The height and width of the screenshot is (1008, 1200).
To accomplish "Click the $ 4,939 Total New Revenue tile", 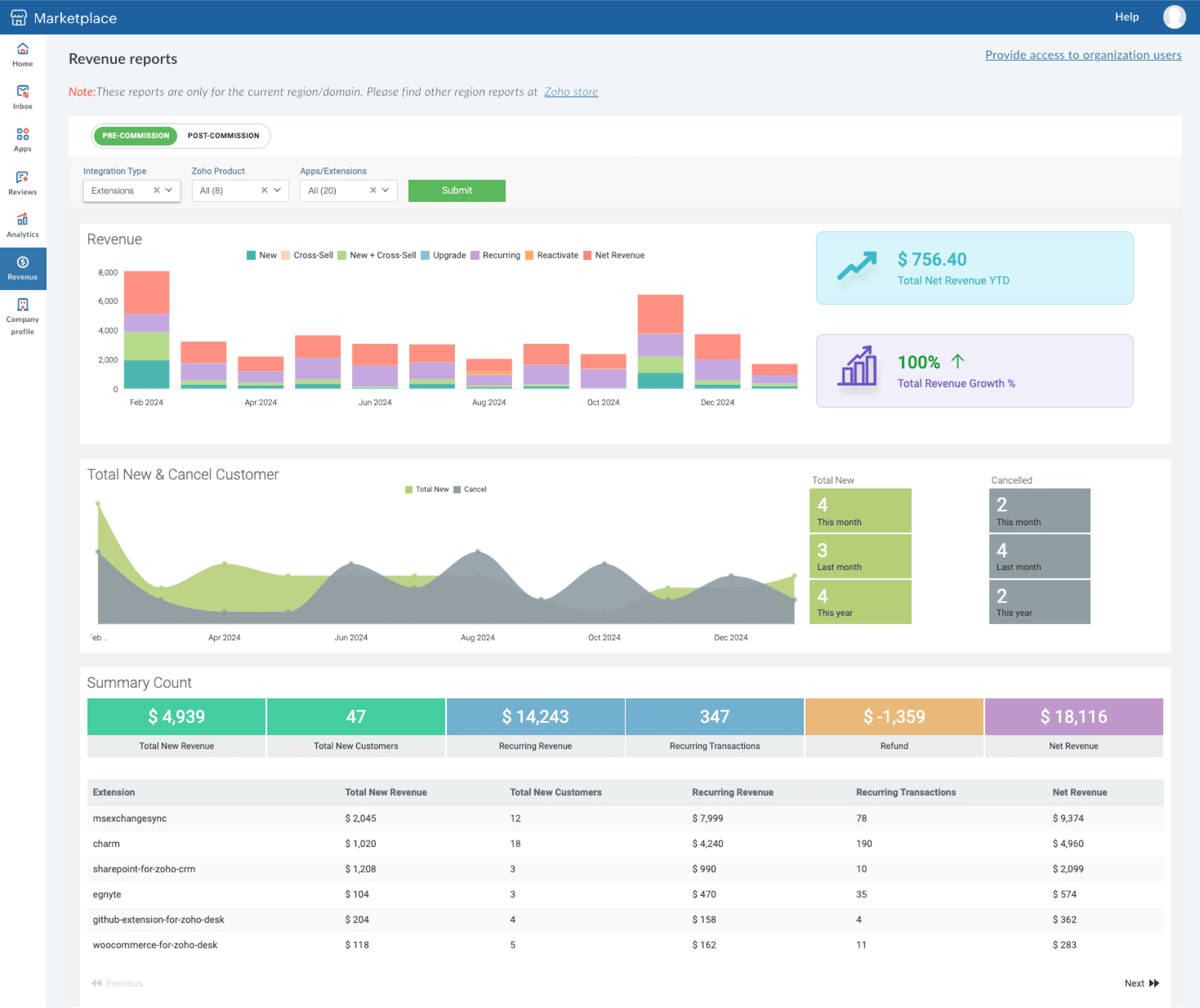I will [x=176, y=727].
